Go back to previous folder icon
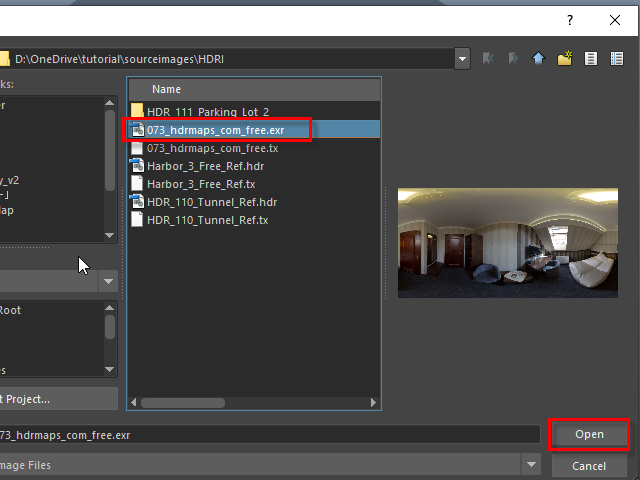Viewport: 640px width, 480px height. (x=489, y=59)
